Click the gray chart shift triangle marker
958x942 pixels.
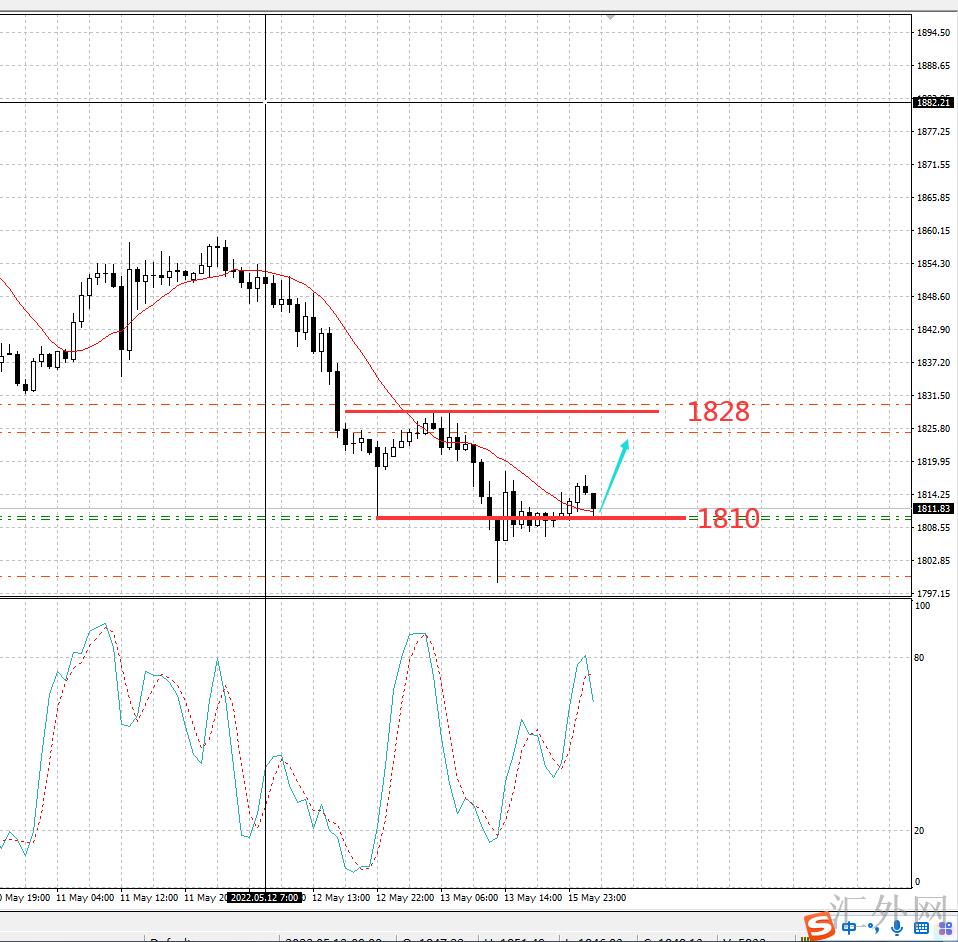[x=611, y=17]
